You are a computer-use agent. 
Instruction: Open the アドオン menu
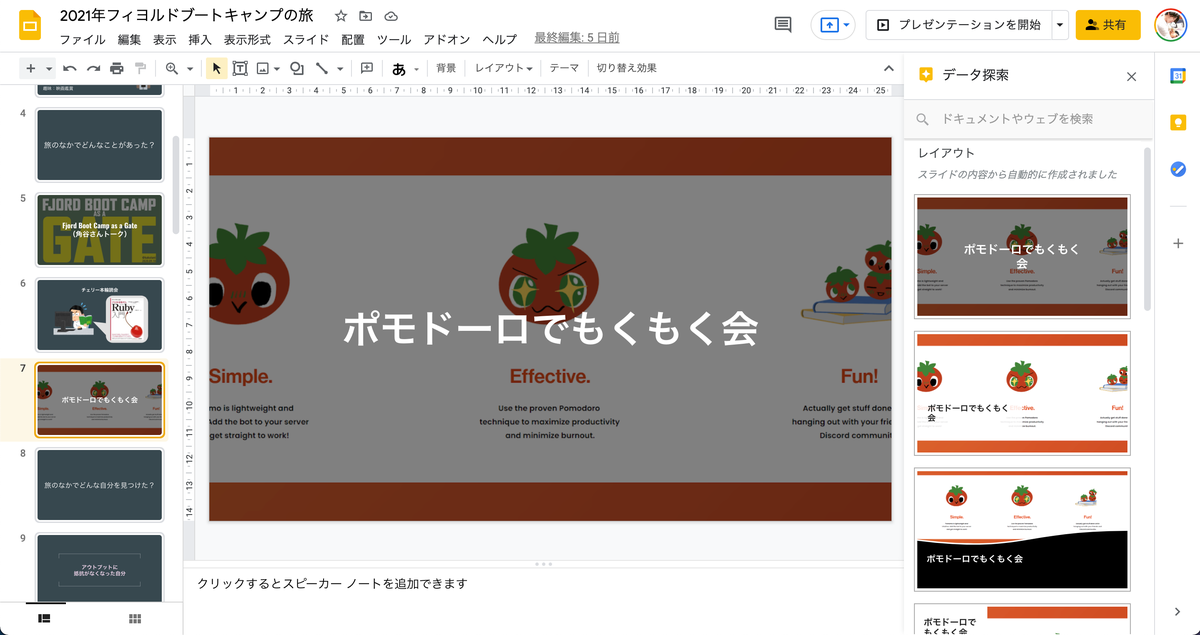[x=447, y=40]
